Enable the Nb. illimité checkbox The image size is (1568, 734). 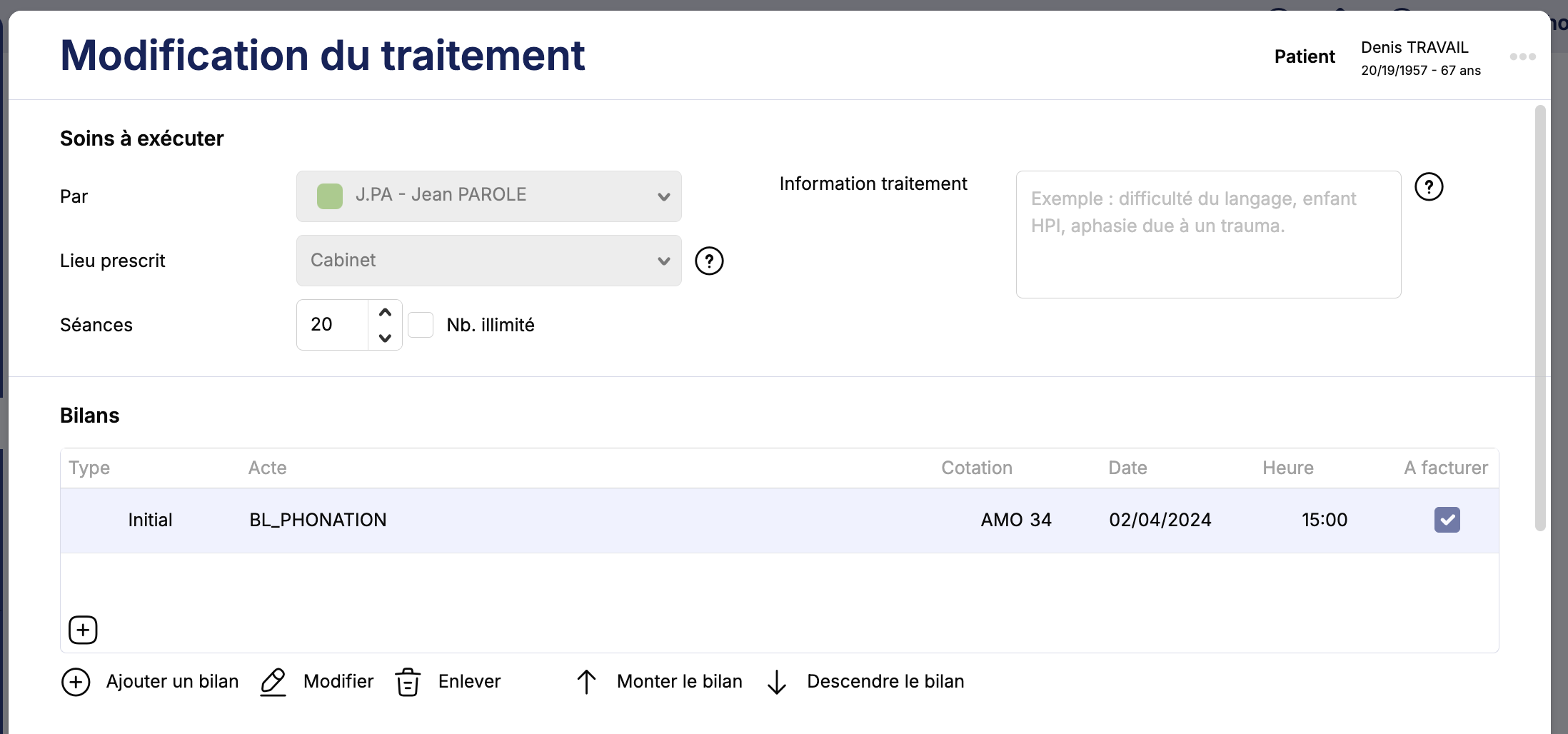click(x=421, y=325)
